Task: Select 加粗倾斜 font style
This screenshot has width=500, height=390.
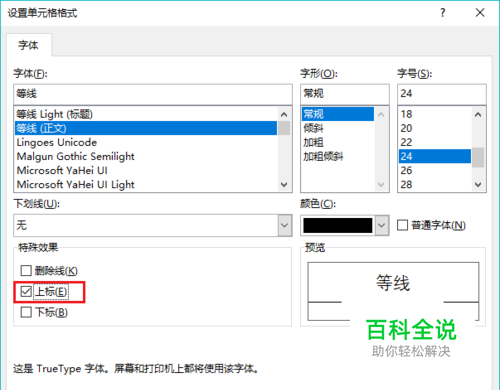Action: click(x=338, y=156)
